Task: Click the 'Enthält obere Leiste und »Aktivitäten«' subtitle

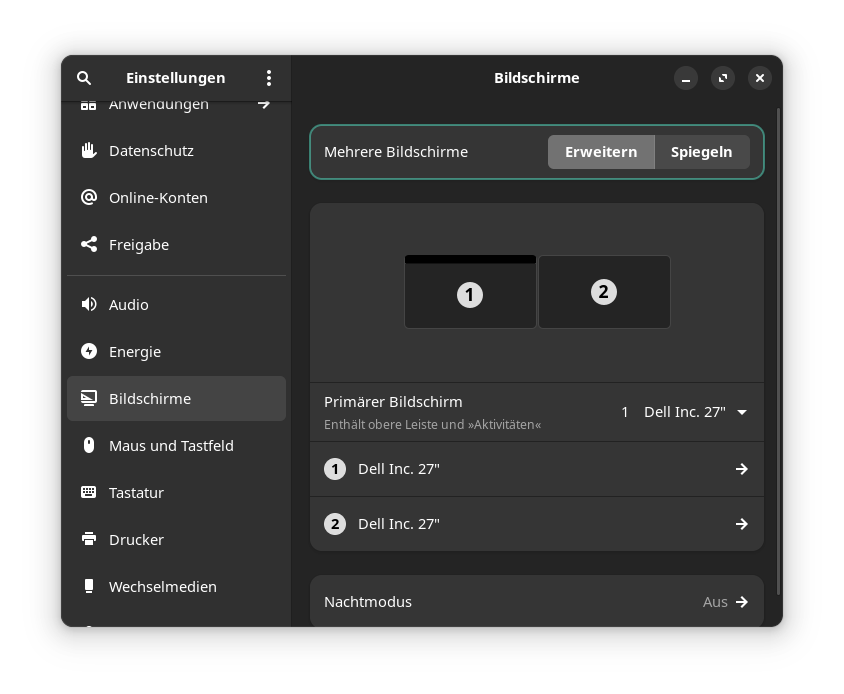Action: (x=432, y=424)
